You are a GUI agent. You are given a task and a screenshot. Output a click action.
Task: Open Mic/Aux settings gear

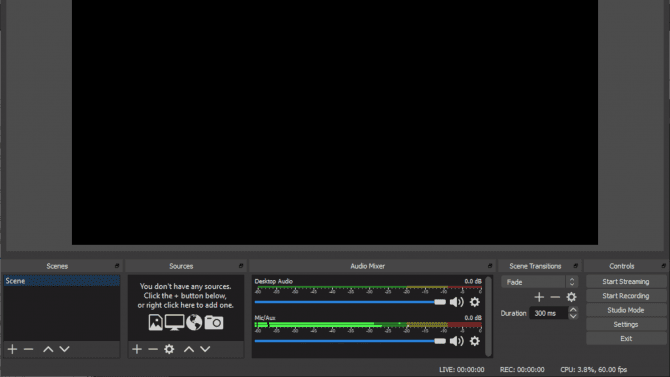[x=475, y=341]
